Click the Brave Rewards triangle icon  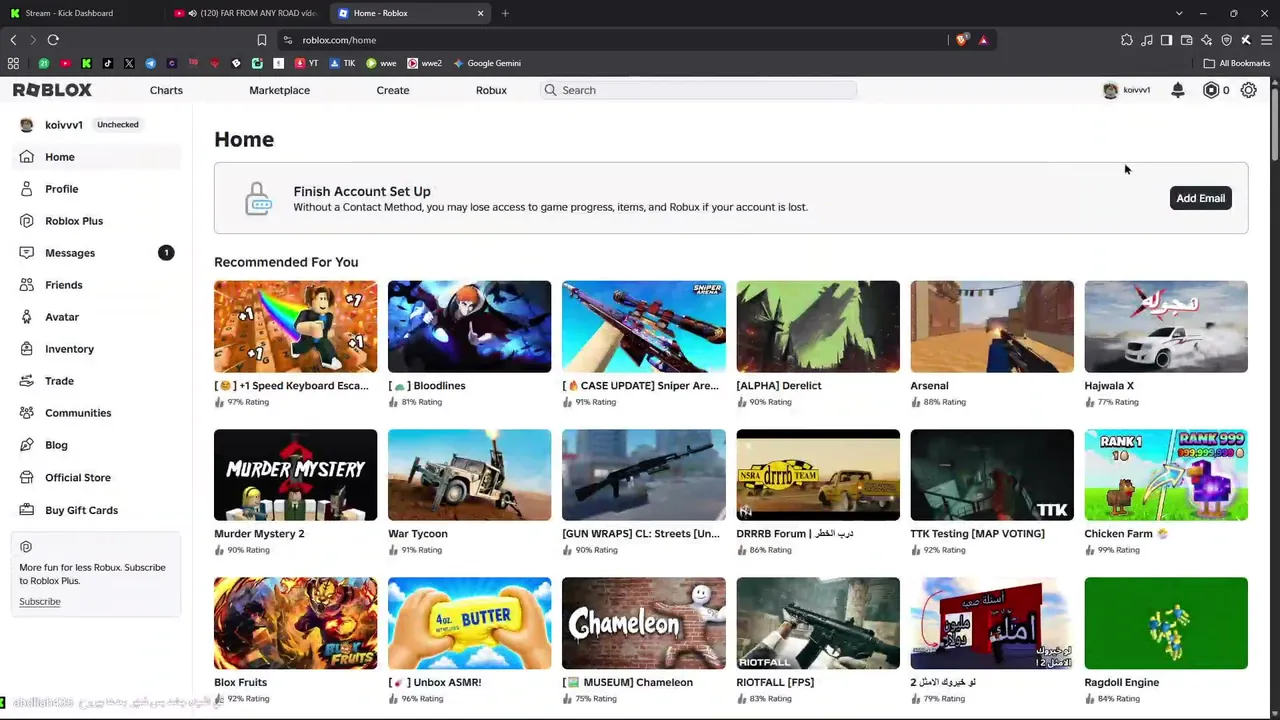pyautogui.click(x=983, y=40)
